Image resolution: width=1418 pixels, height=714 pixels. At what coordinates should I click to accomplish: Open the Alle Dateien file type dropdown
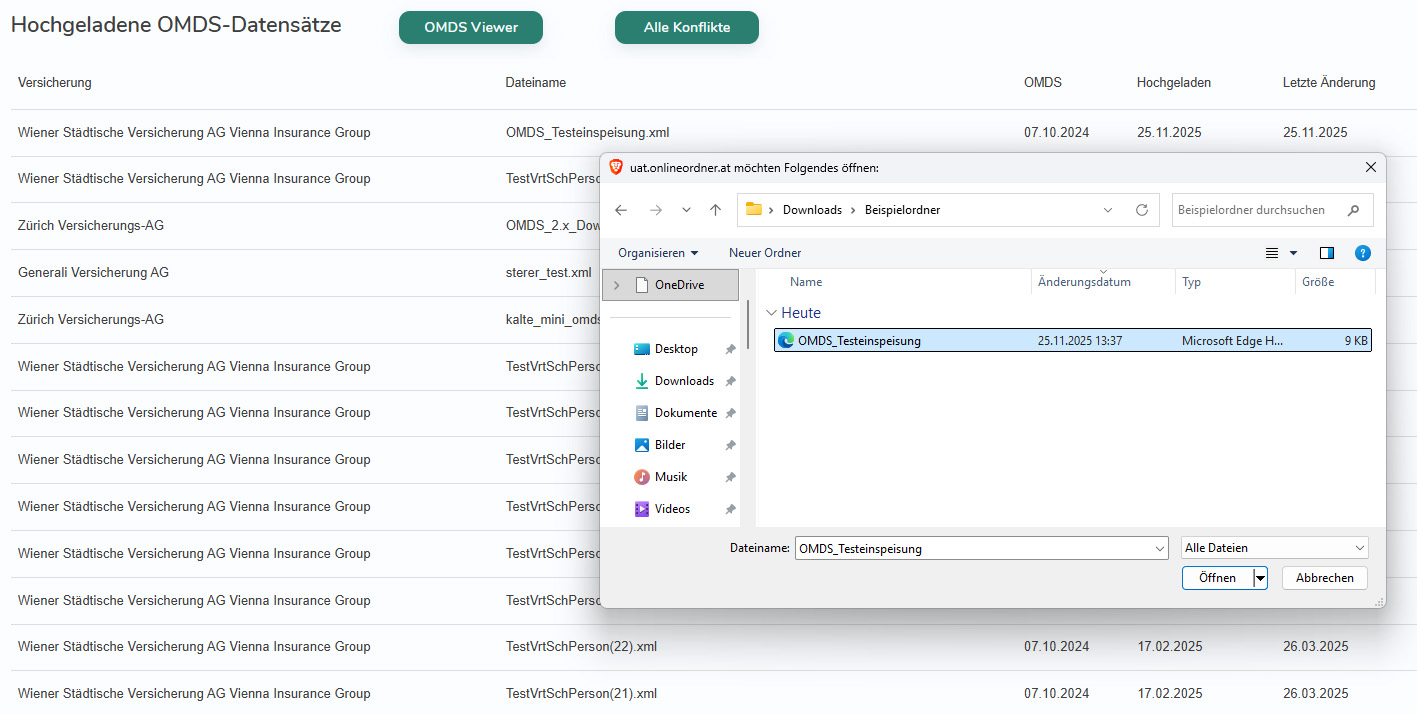[x=1274, y=548]
